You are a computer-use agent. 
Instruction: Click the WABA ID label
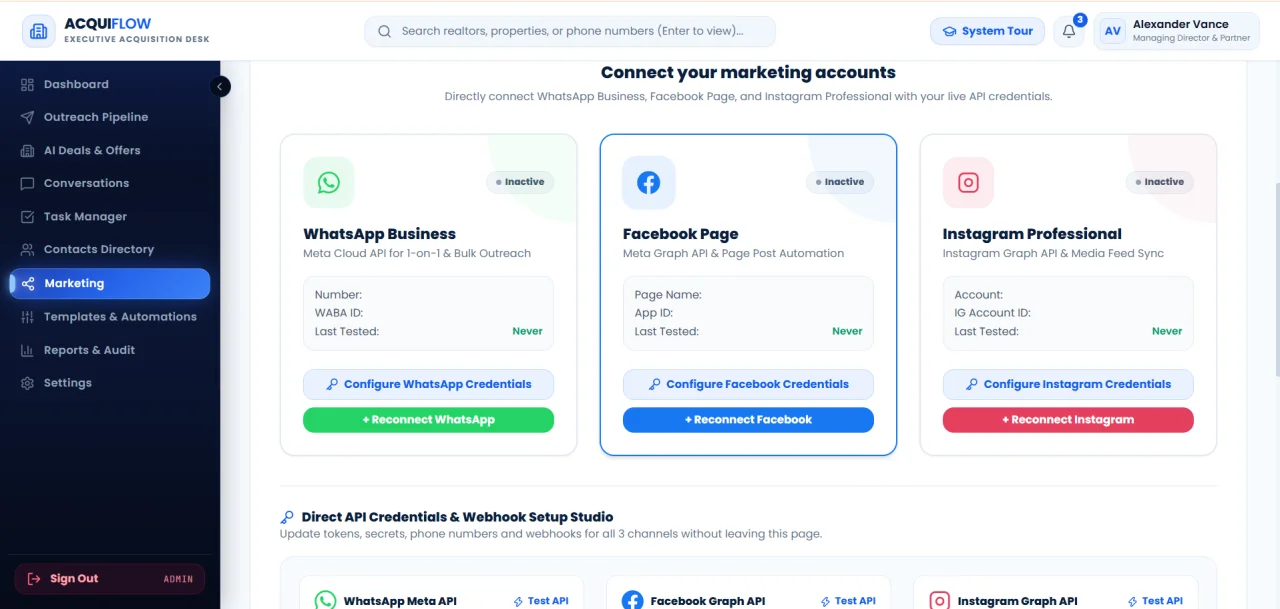point(338,313)
